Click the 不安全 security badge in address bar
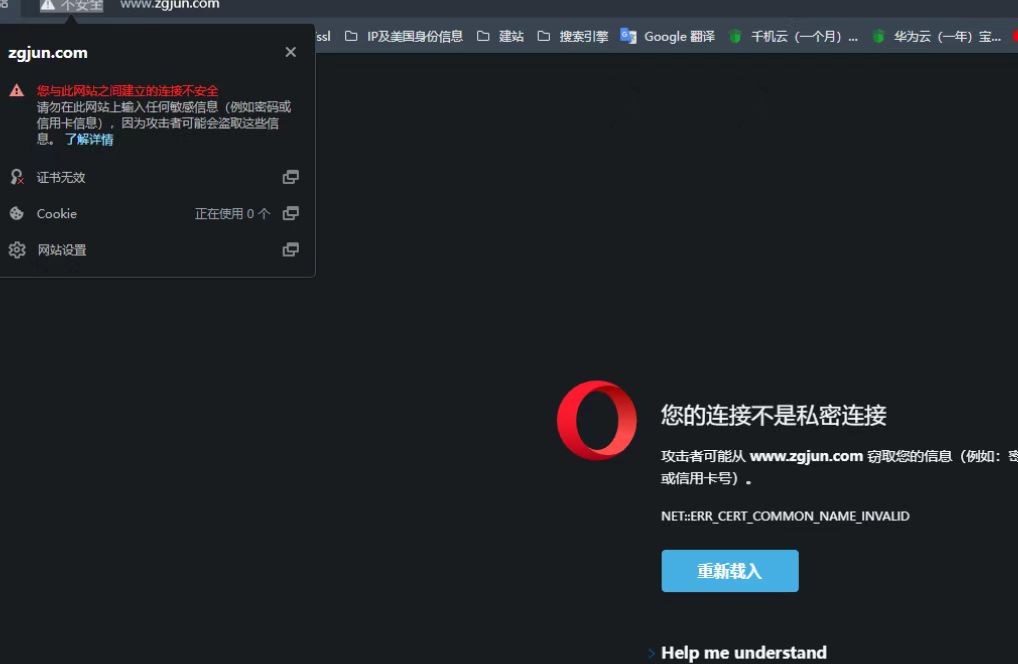The image size is (1018, 664). [71, 5]
